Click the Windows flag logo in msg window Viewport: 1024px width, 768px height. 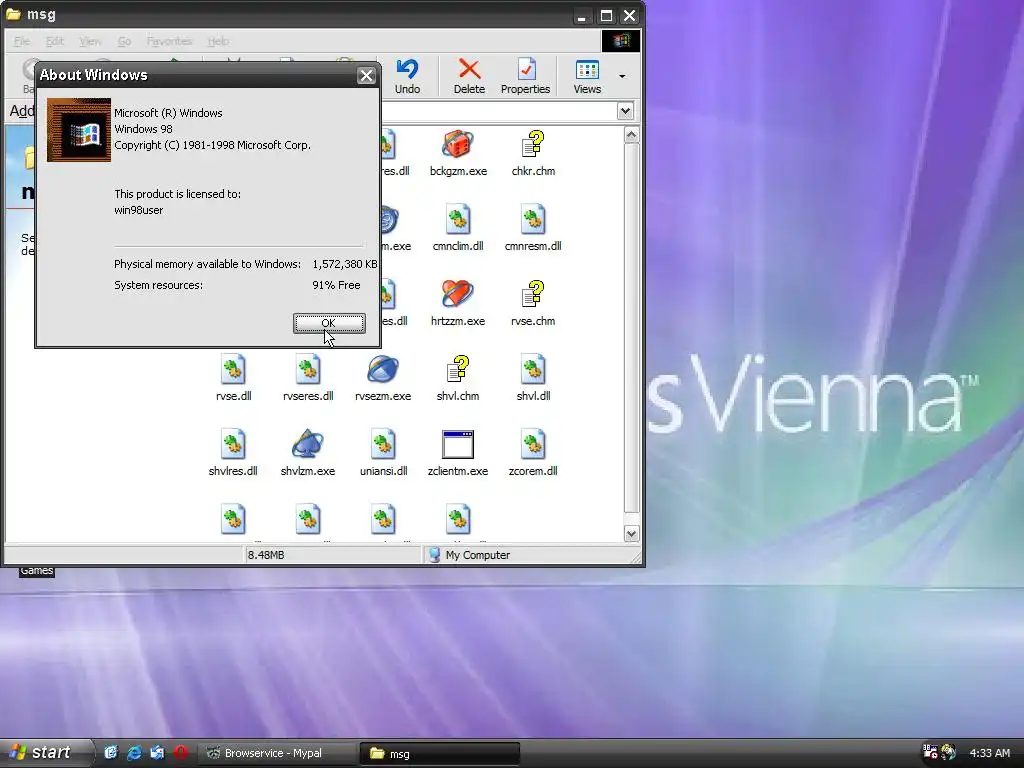pos(620,40)
